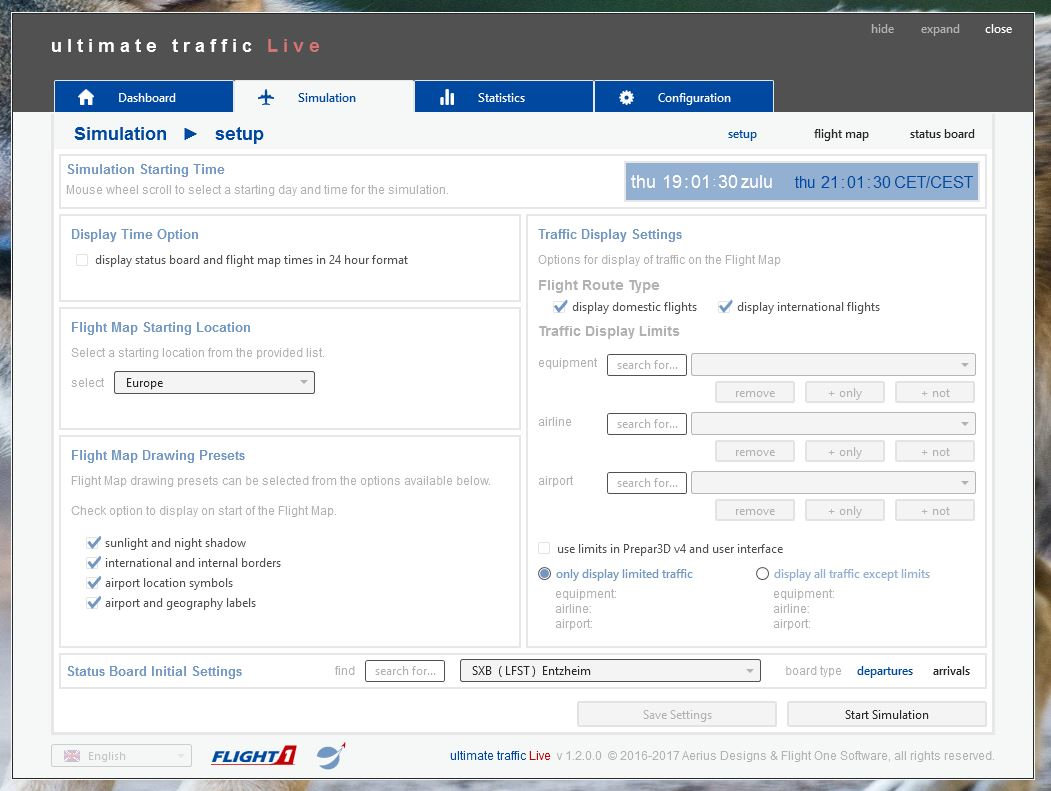Click the Configuration gear icon
The image size is (1051, 791).
(x=626, y=98)
